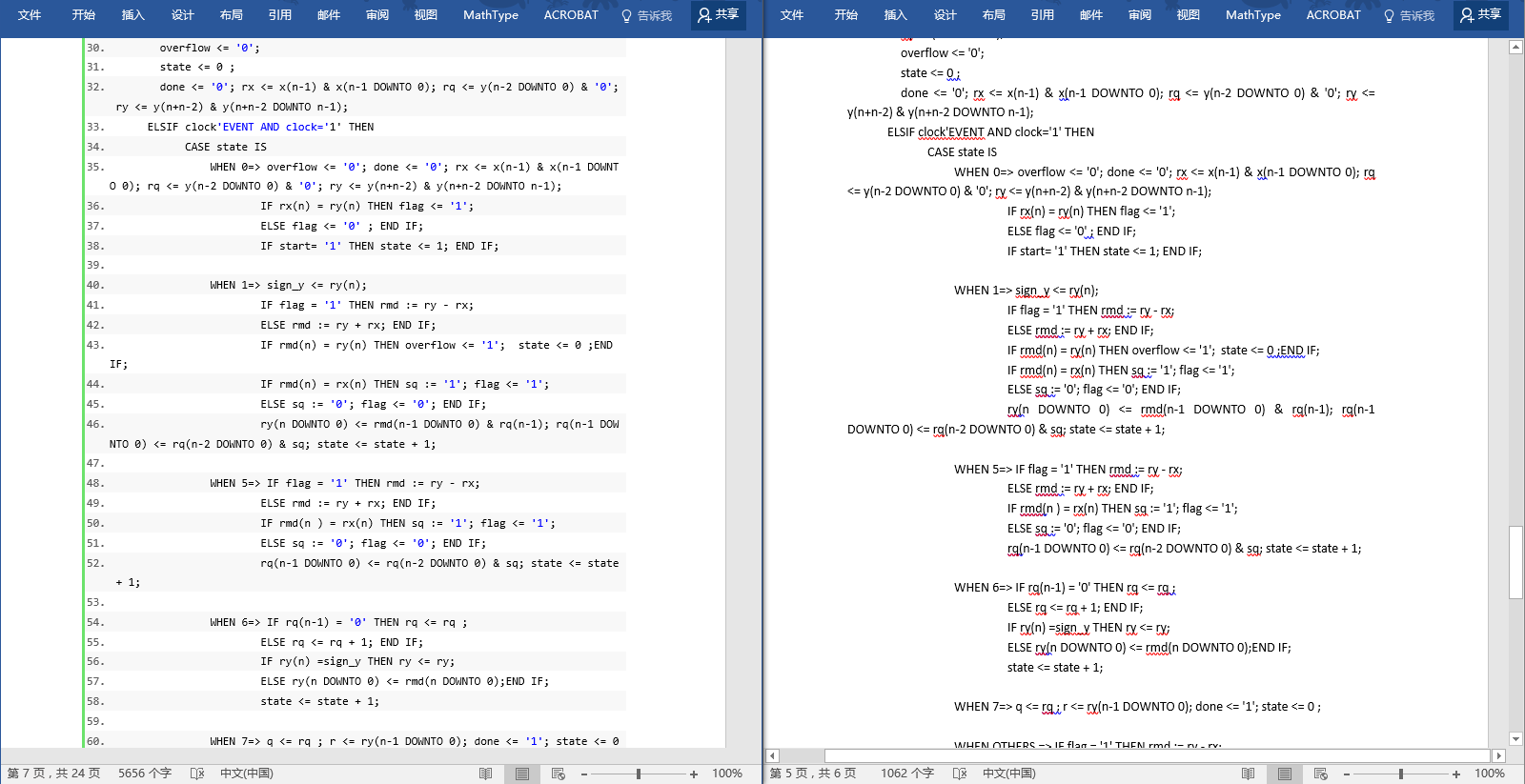Click the 告诉我 lightbulb search in right window
The image size is (1525, 784).
(1409, 15)
